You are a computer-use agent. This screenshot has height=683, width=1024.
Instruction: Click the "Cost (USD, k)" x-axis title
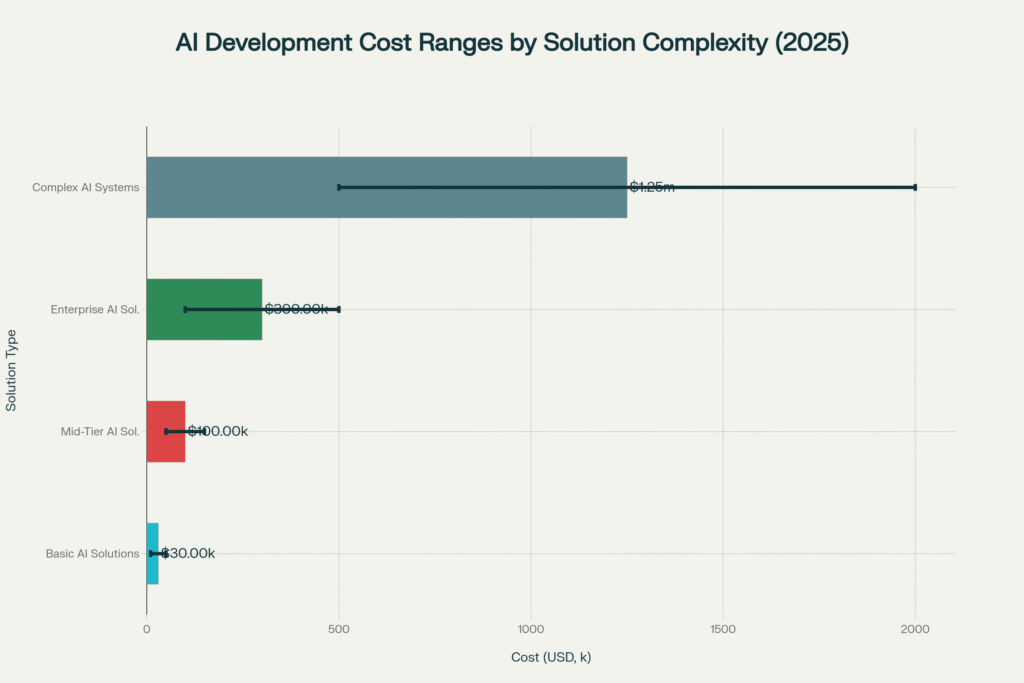550,656
